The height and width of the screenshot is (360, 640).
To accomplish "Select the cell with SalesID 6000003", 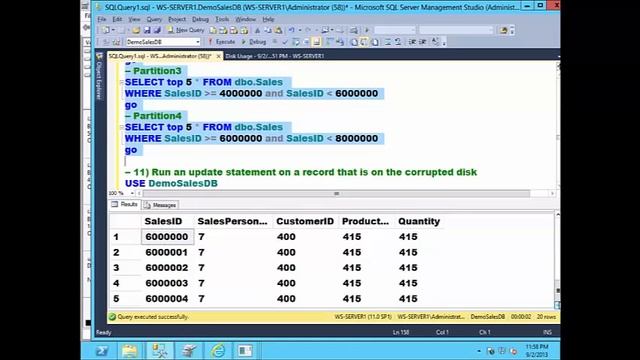I will click(x=167, y=283).
